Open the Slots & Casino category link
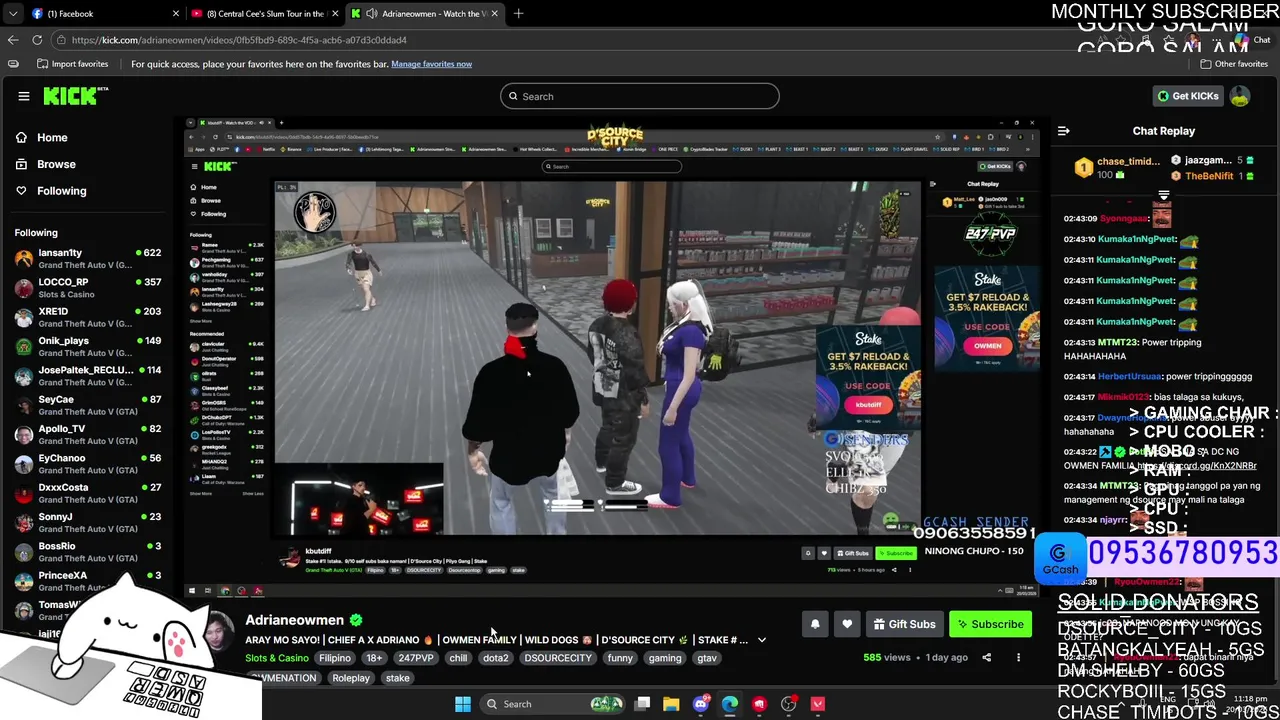The width and height of the screenshot is (1280, 720). pyautogui.click(x=277, y=658)
